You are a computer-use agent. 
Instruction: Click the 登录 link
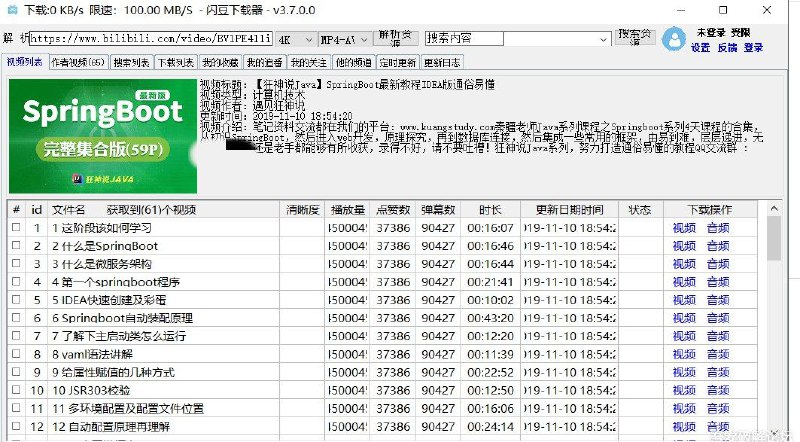click(x=753, y=47)
